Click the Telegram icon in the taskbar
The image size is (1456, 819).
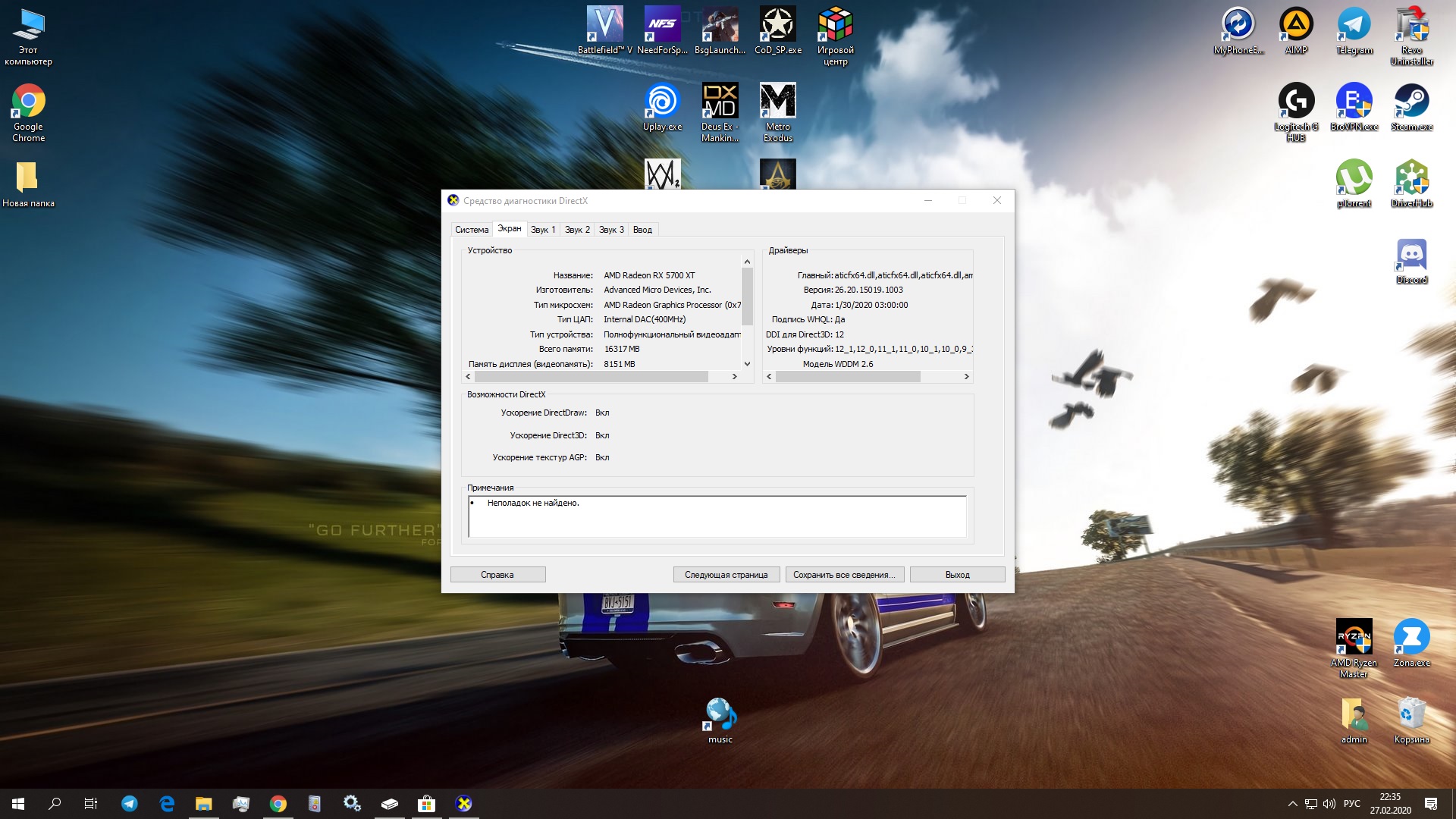point(130,804)
